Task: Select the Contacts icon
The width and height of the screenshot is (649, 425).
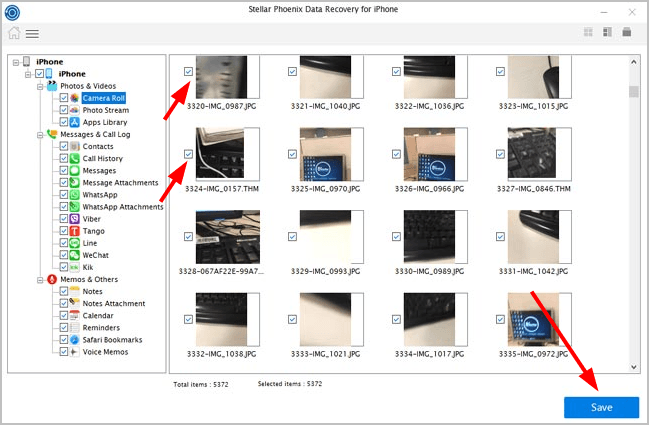Action: click(75, 146)
